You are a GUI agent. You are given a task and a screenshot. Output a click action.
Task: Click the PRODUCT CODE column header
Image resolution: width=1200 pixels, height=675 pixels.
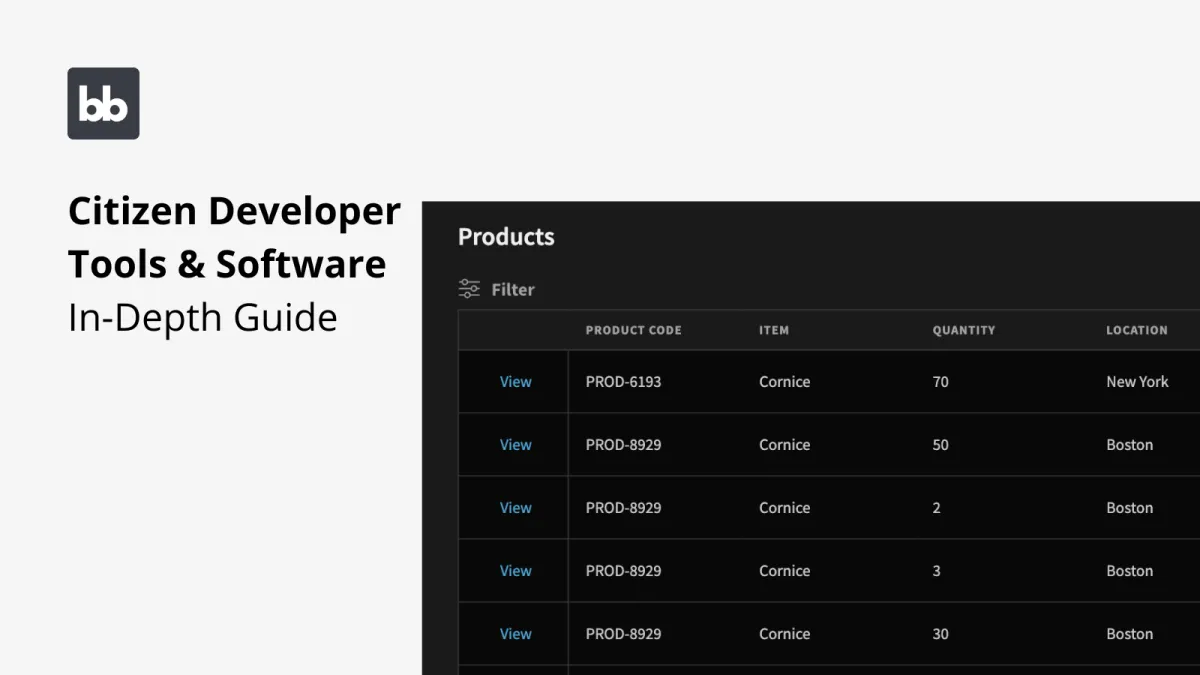click(x=634, y=330)
